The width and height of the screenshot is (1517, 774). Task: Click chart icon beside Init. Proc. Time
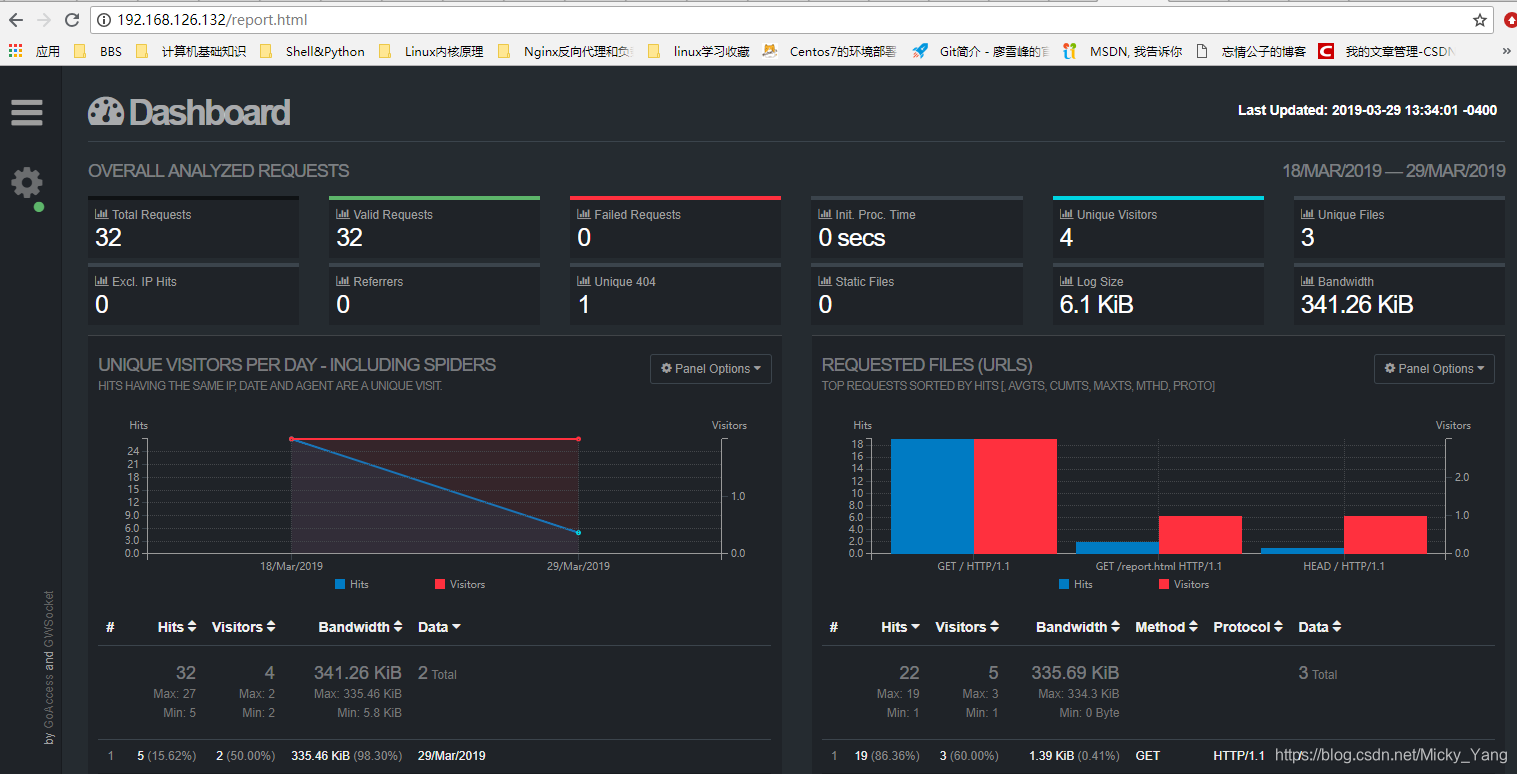(825, 214)
